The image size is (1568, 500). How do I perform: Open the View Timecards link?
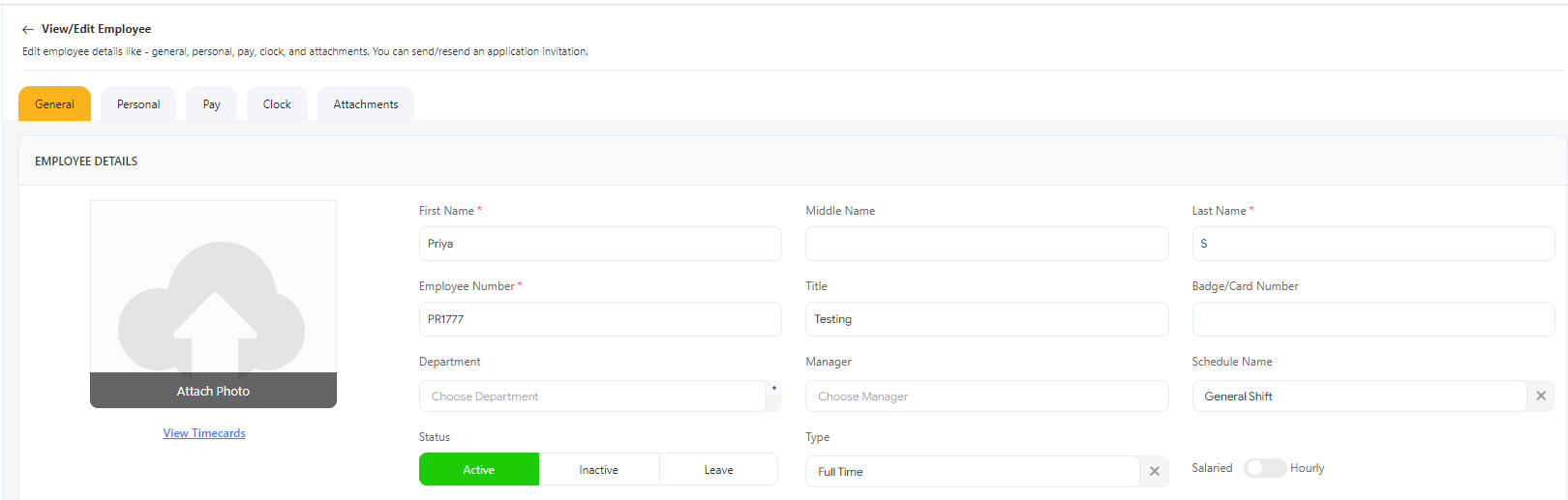click(x=204, y=433)
